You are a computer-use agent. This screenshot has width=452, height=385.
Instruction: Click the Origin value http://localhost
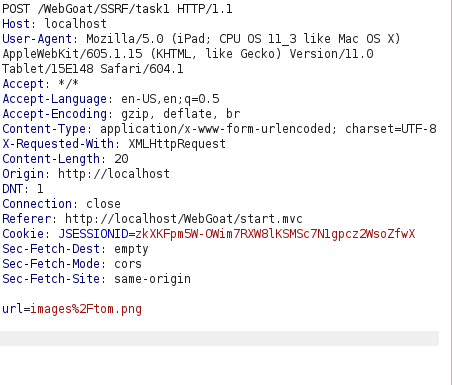point(114,174)
